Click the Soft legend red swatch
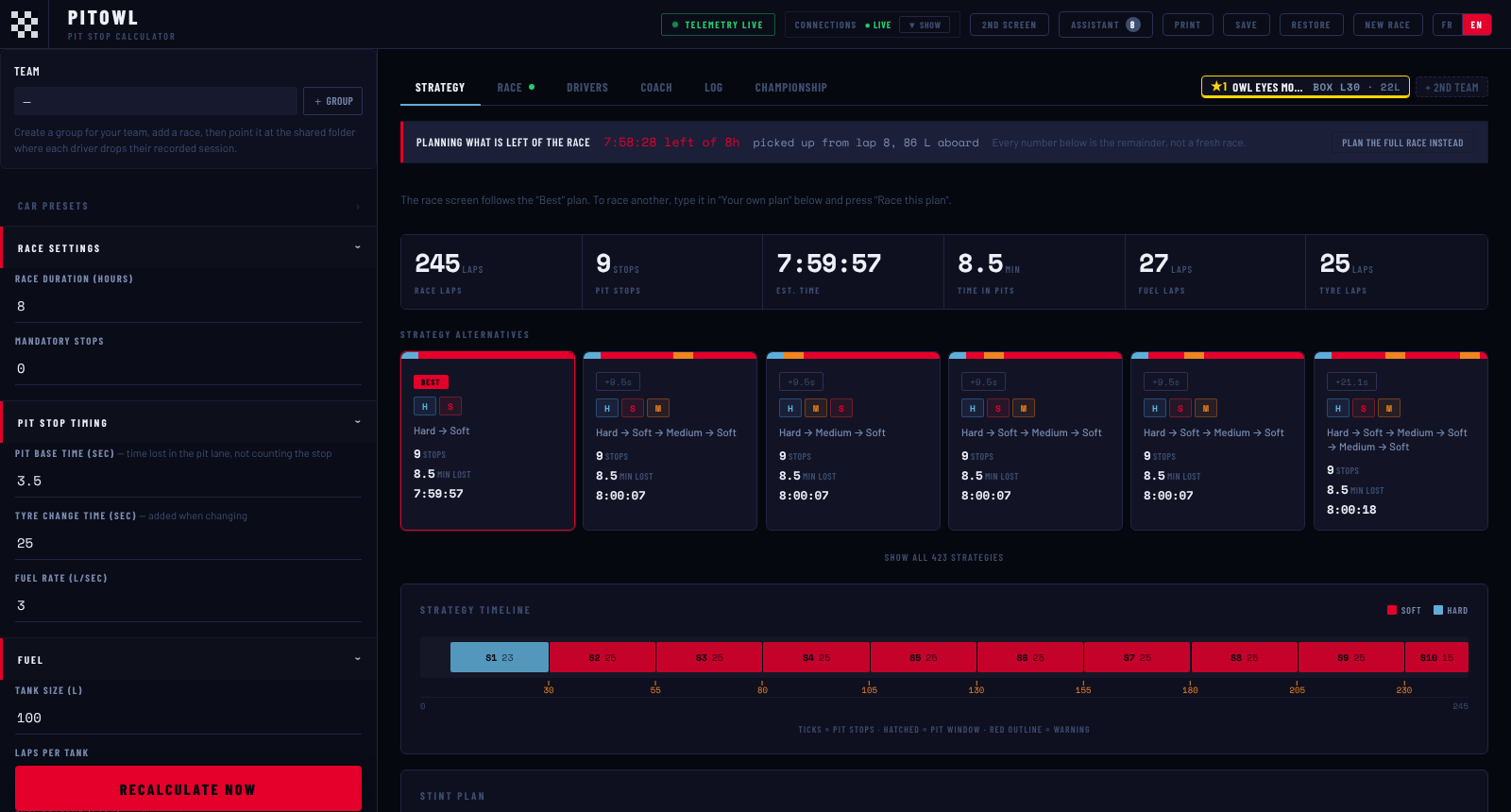The image size is (1511, 812). pyautogui.click(x=1391, y=610)
